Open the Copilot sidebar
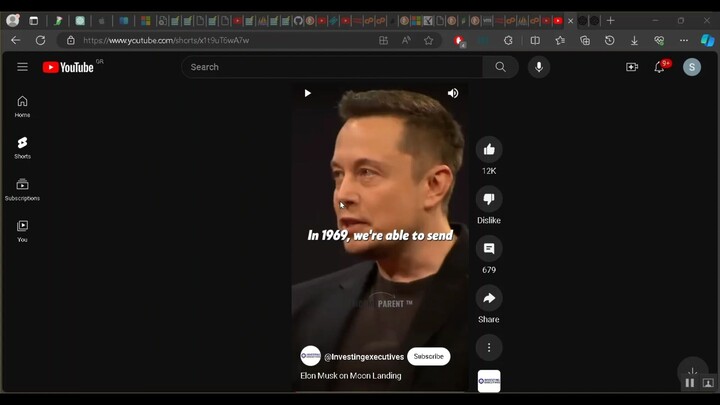Viewport: 720px width, 405px height. click(707, 40)
